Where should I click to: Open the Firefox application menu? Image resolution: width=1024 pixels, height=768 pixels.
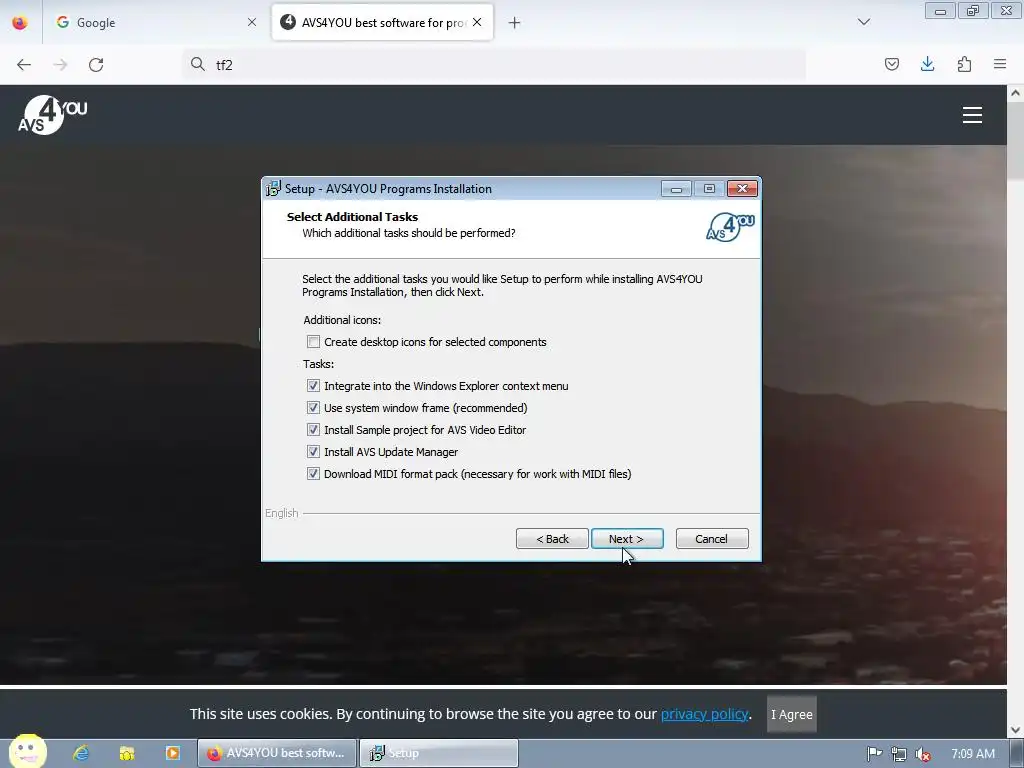point(1000,64)
